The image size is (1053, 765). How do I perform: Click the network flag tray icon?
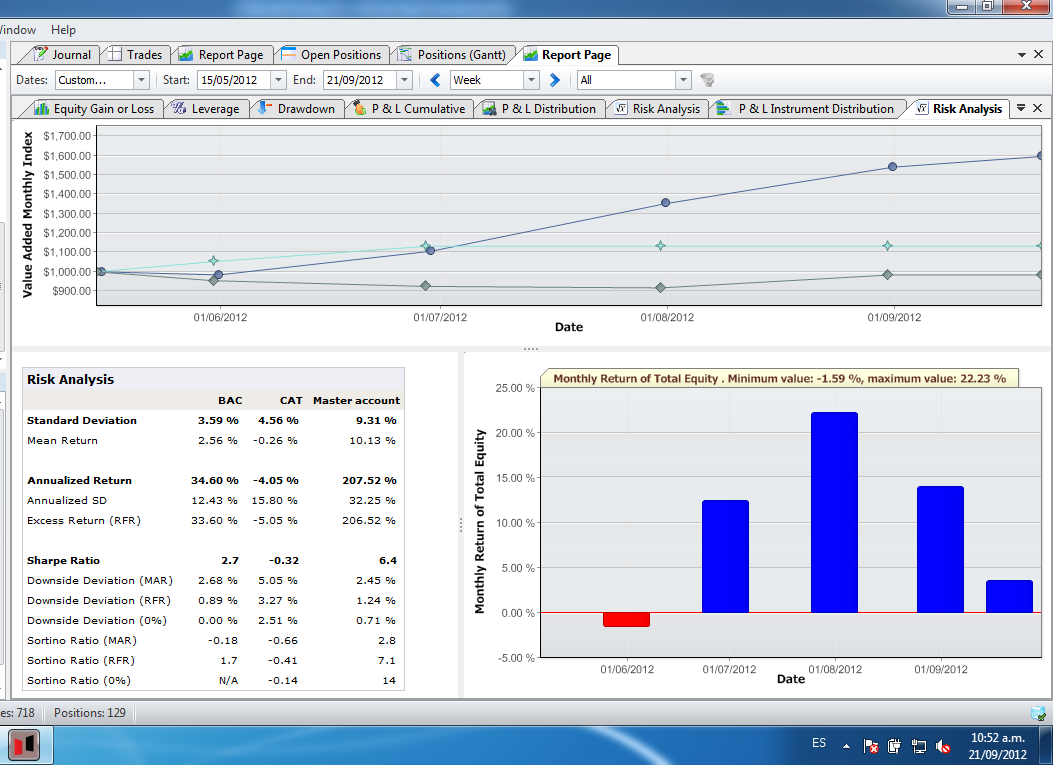click(871, 746)
